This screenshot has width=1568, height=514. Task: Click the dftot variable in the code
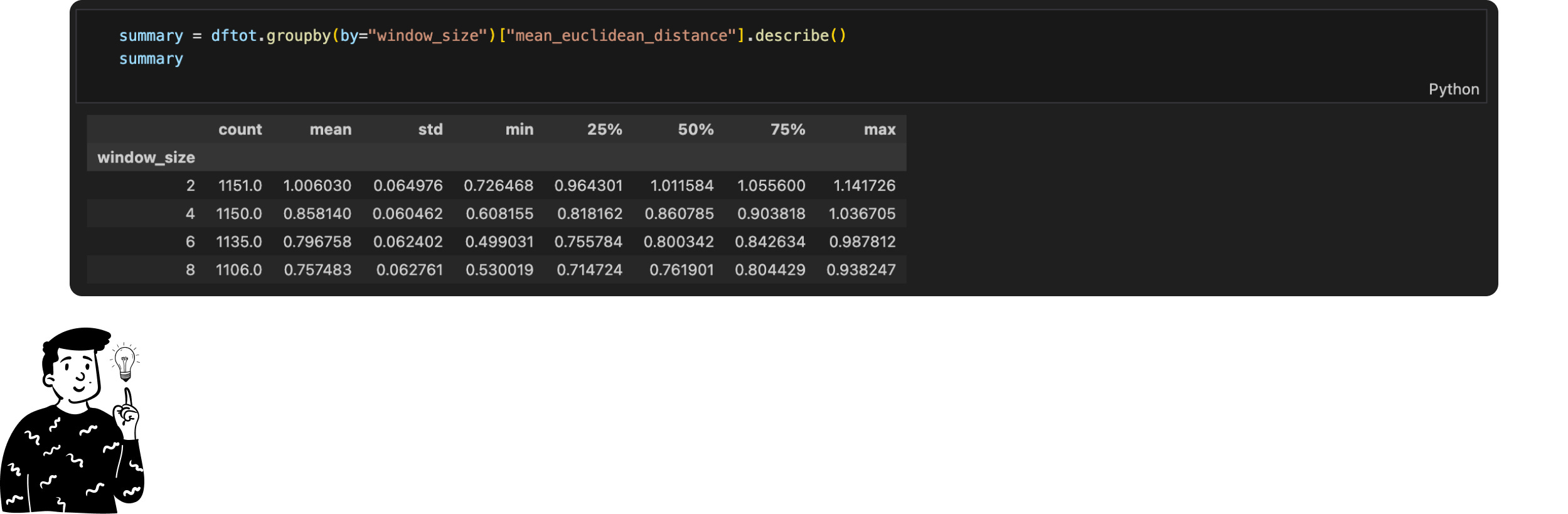tap(233, 36)
